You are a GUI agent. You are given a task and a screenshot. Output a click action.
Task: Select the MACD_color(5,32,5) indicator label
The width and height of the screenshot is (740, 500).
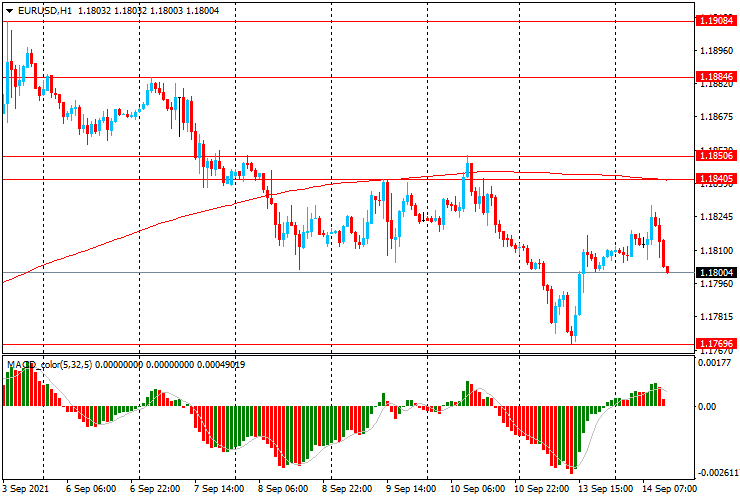point(50,364)
